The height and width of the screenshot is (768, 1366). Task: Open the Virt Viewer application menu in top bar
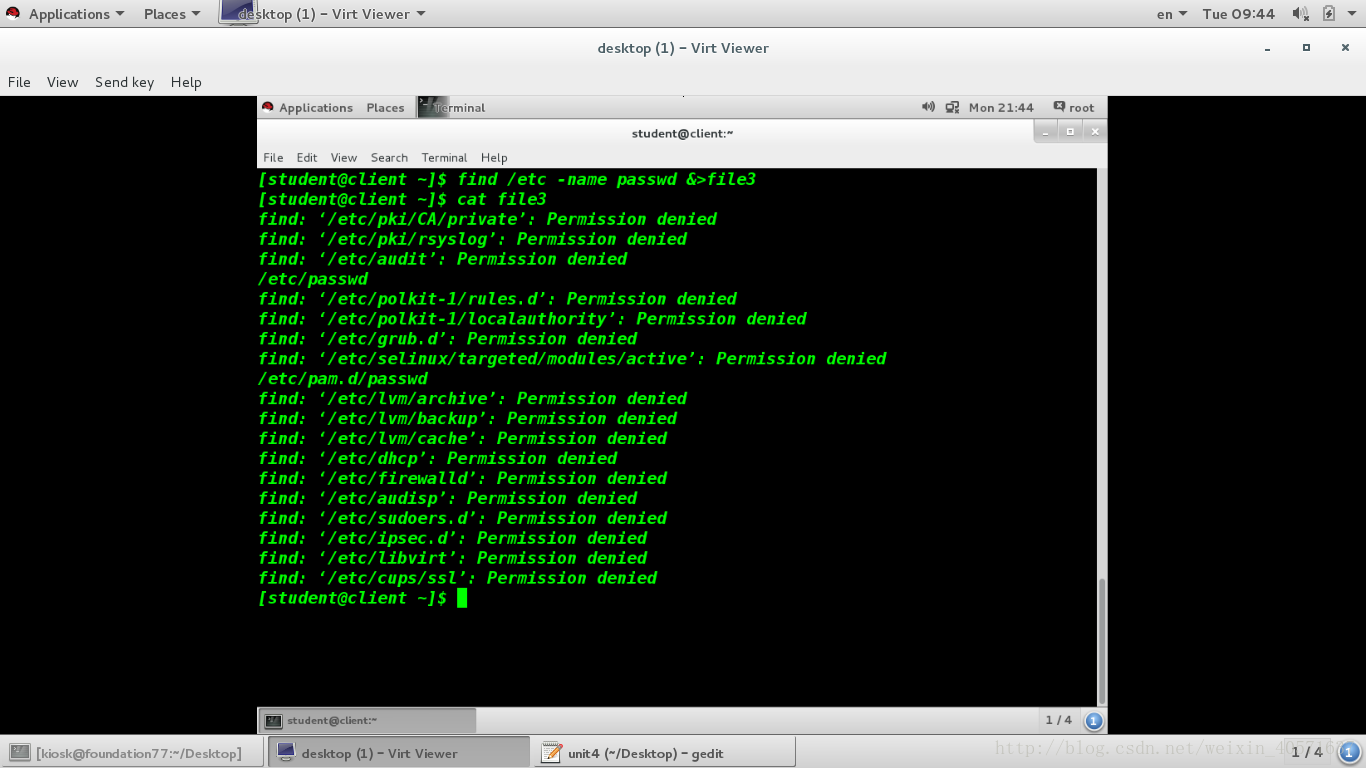(x=323, y=14)
